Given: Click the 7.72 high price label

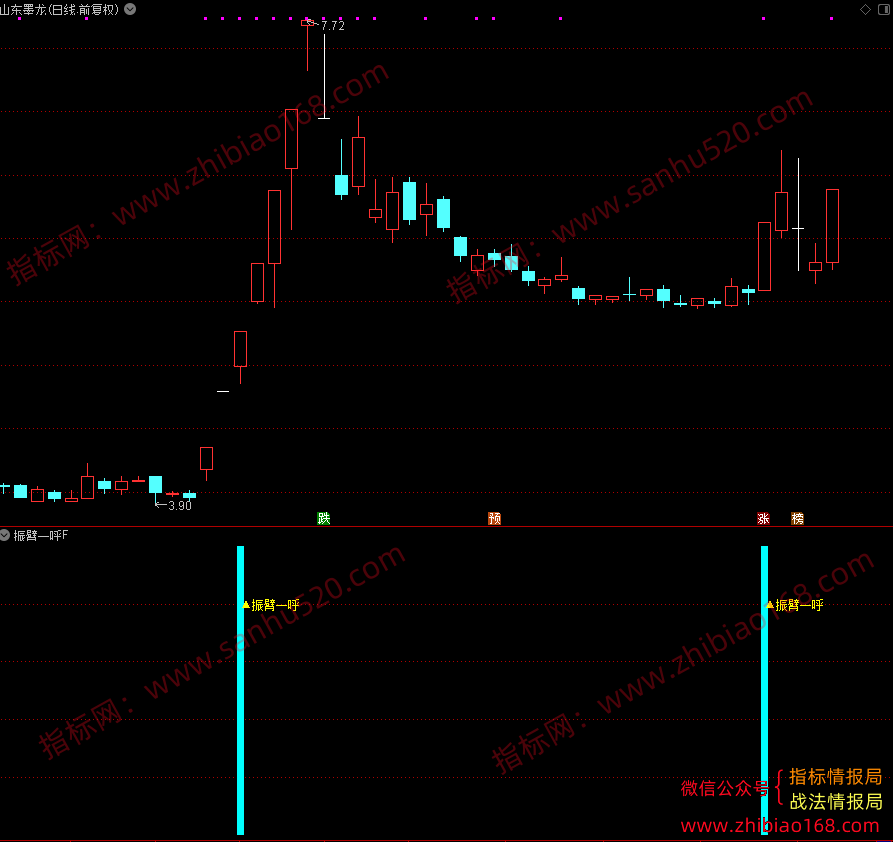Looking at the screenshot, I should tap(333, 26).
